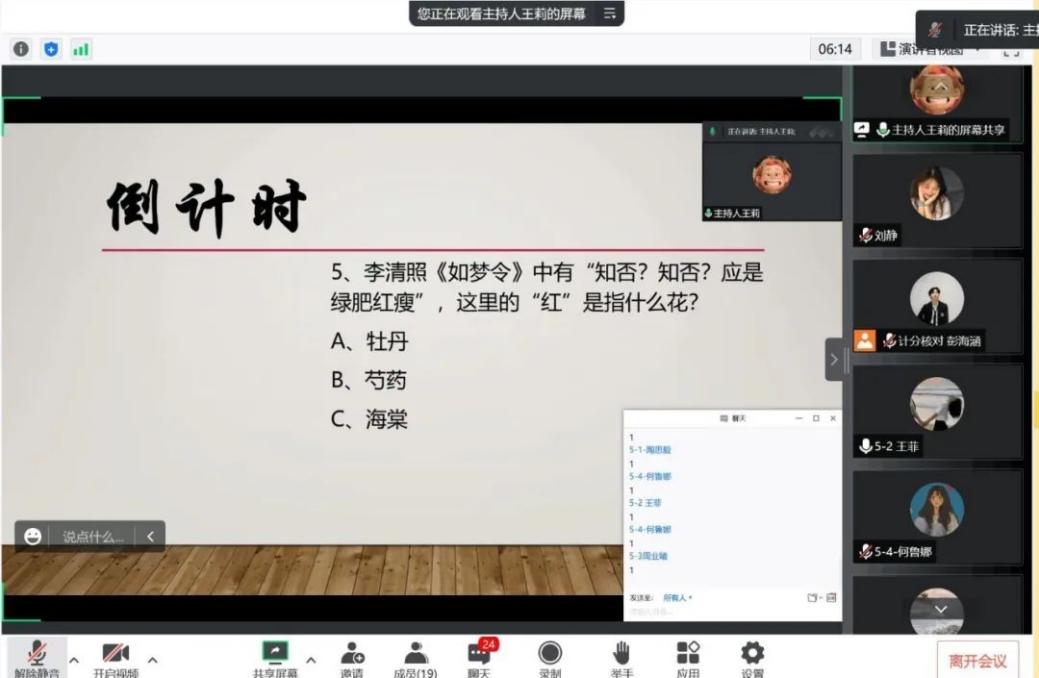Start 录制 (recording) of the meeting
This screenshot has width=1039, height=678.
tap(550, 657)
